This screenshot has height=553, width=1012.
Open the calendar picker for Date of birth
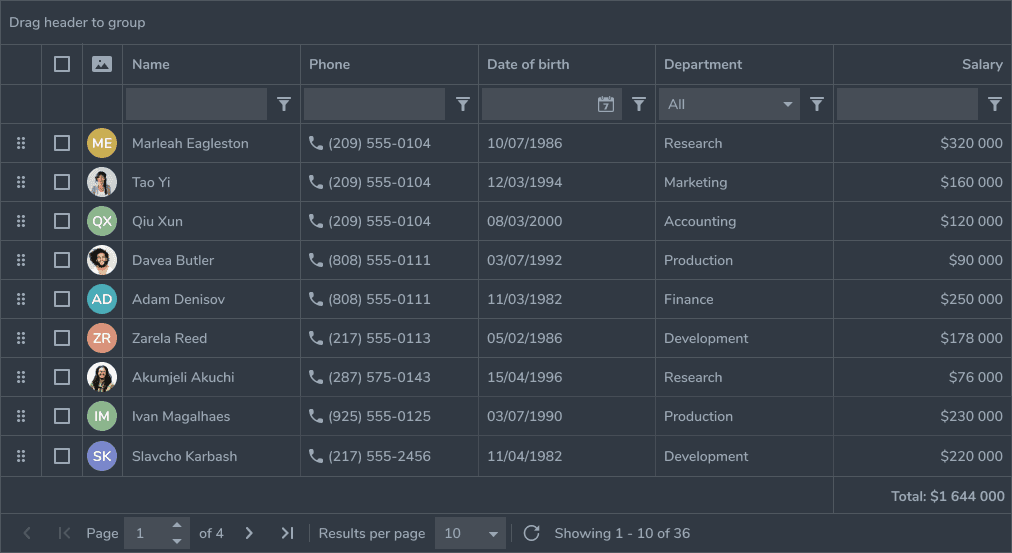(606, 104)
